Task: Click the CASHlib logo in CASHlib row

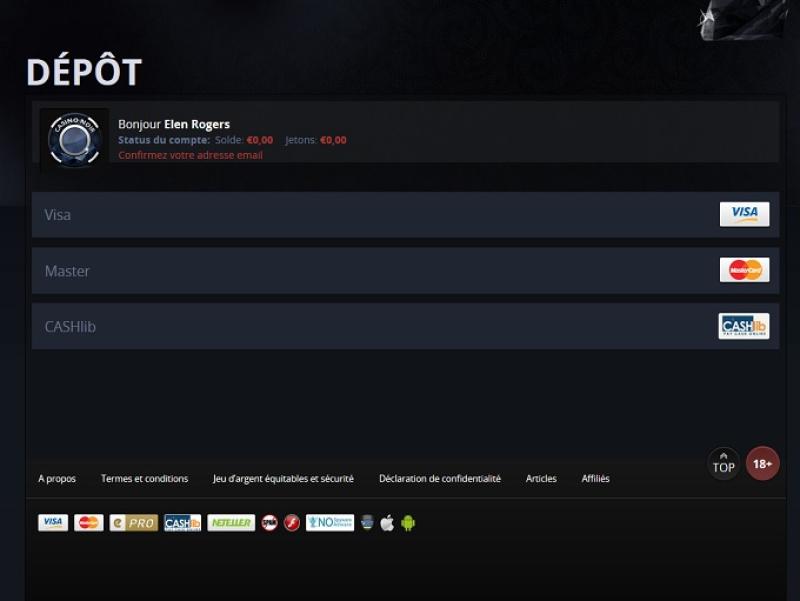Action: click(744, 326)
